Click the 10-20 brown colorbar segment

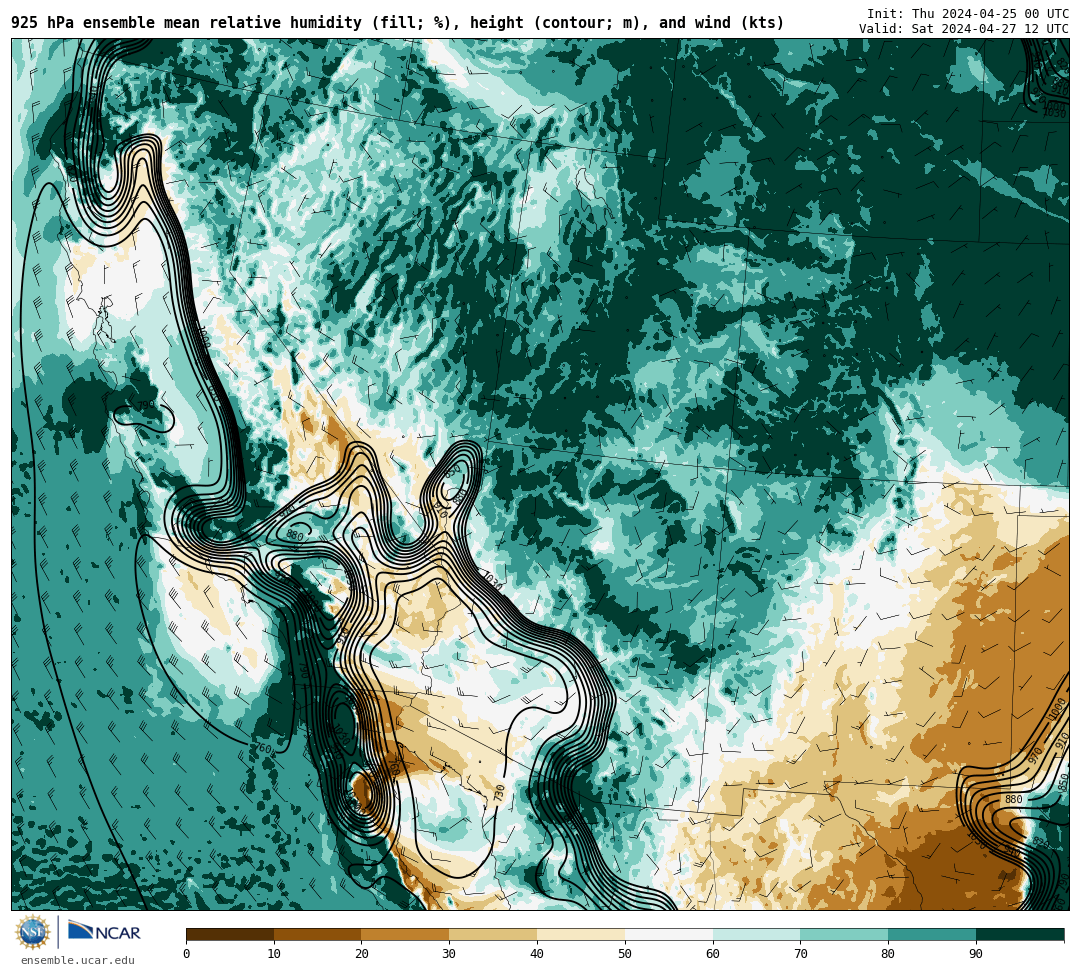coord(318,934)
